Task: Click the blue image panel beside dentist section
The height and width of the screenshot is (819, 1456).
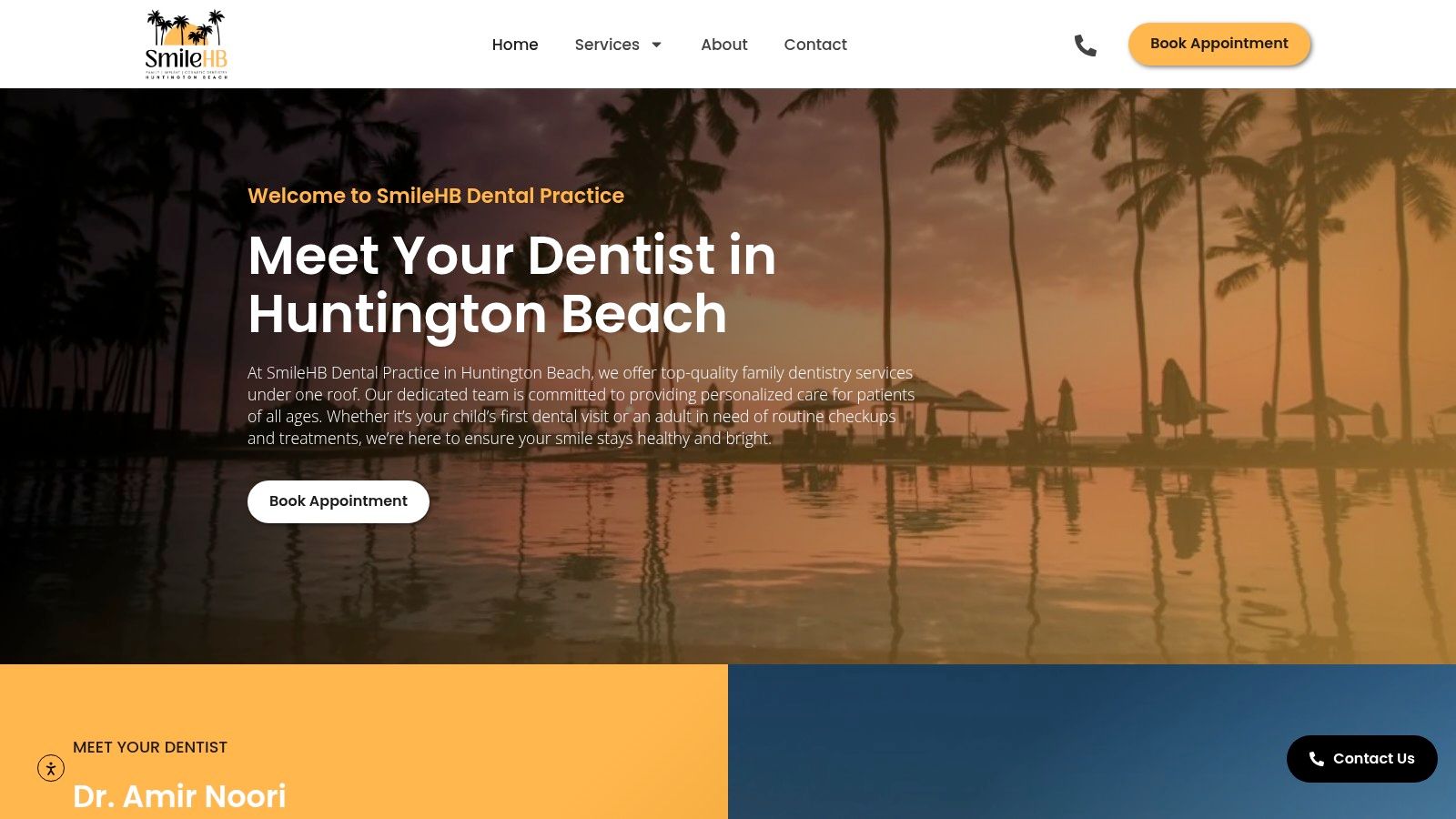Action: click(1092, 742)
